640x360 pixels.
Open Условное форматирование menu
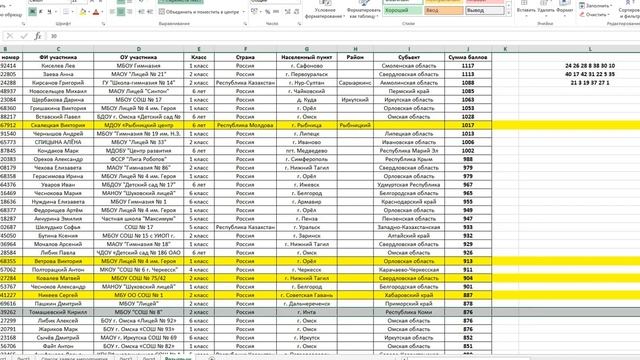325,9
